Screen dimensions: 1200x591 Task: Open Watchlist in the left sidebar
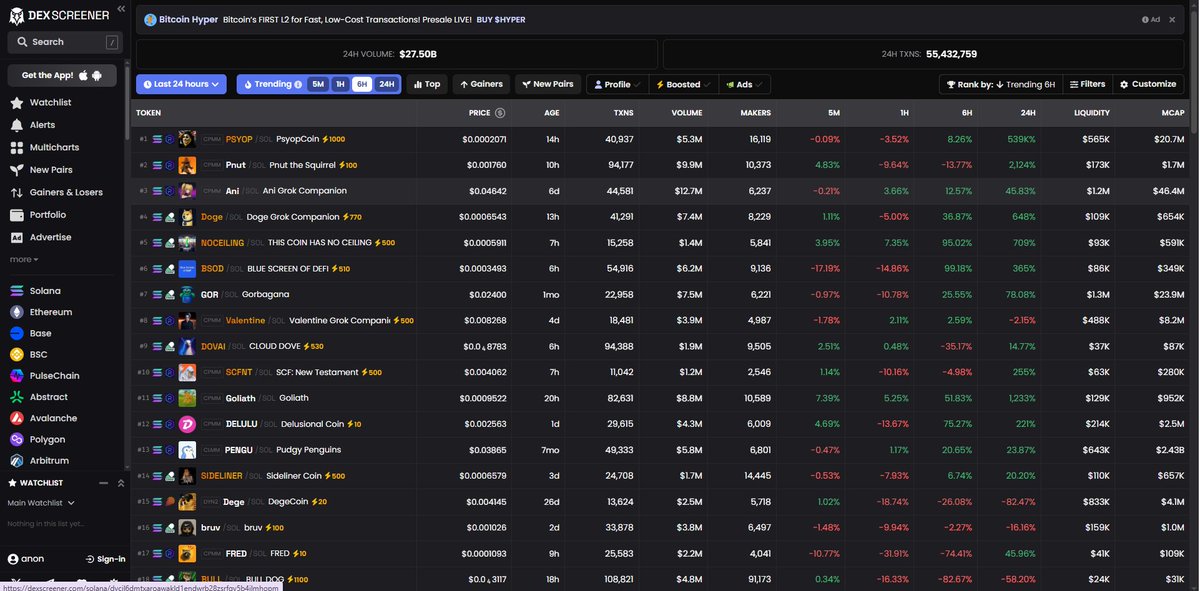(x=50, y=103)
